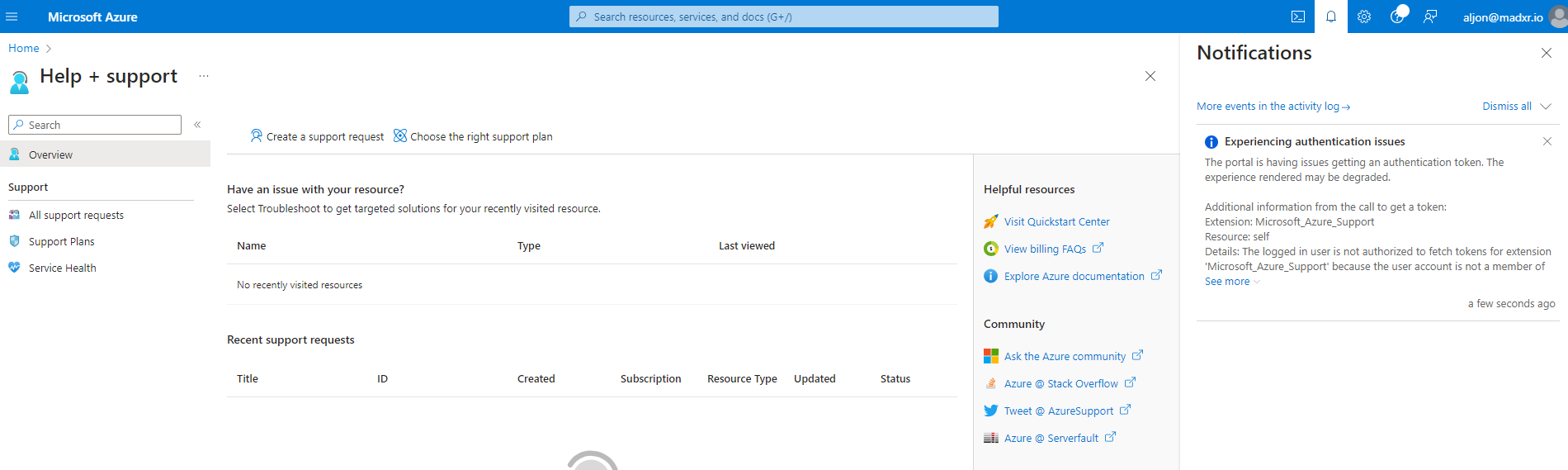This screenshot has width=1568, height=470.
Task: Sort resources by Name column
Action: (x=252, y=246)
